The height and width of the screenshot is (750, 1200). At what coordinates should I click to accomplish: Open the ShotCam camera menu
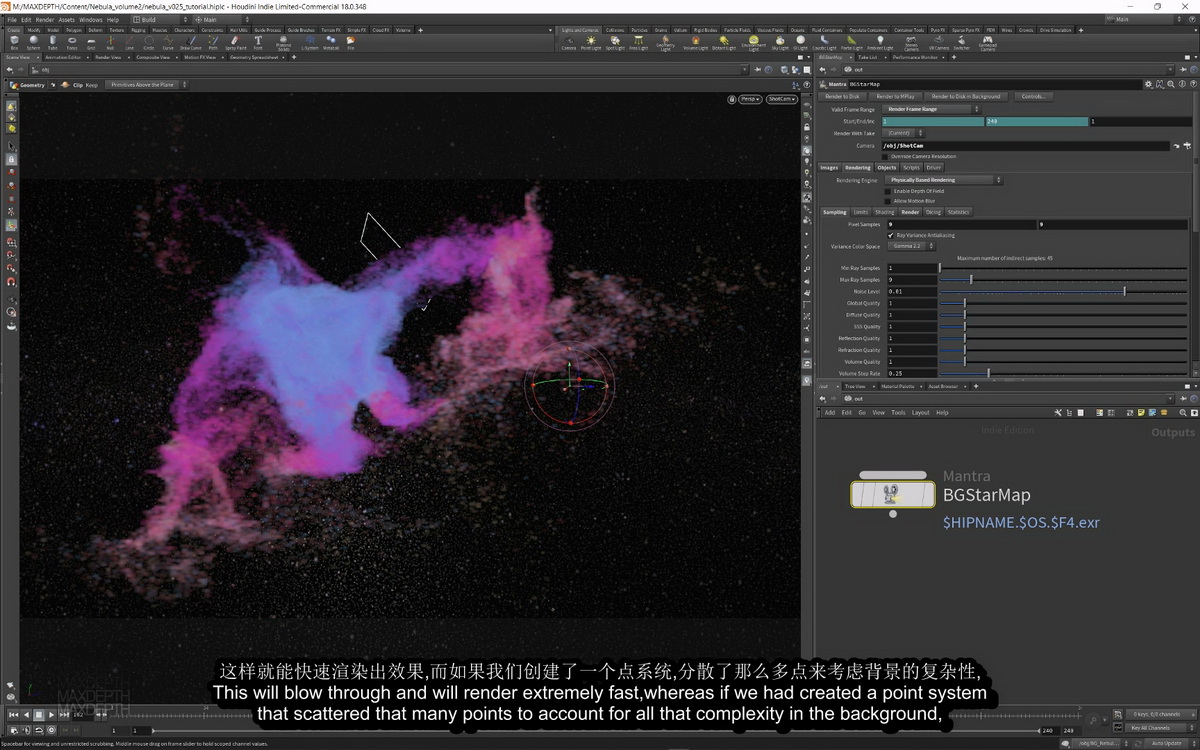click(780, 99)
